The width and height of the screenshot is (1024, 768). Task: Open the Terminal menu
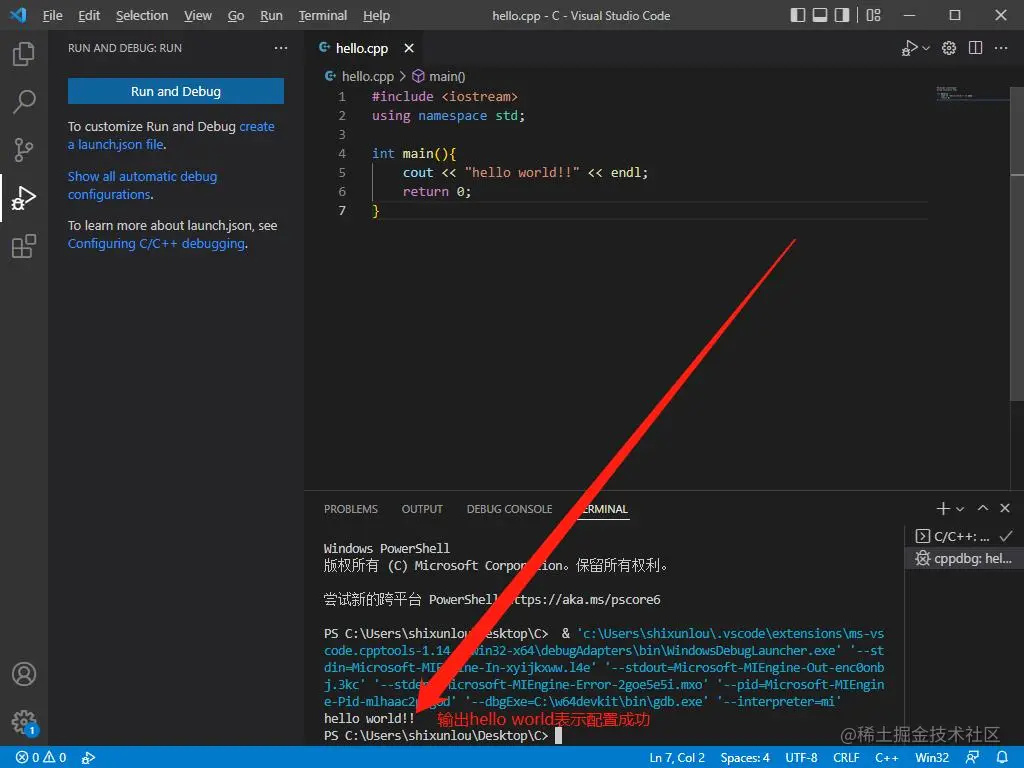322,15
